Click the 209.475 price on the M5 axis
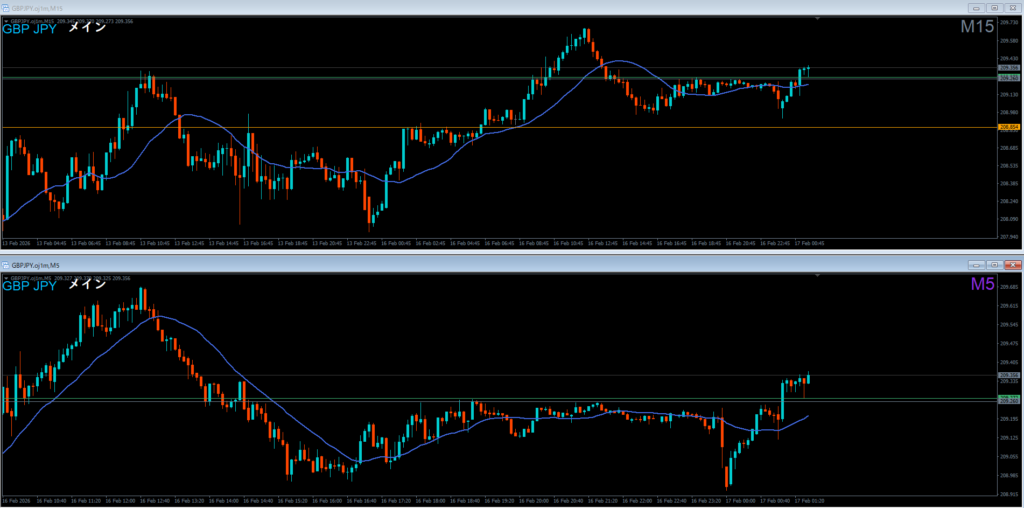 1009,343
